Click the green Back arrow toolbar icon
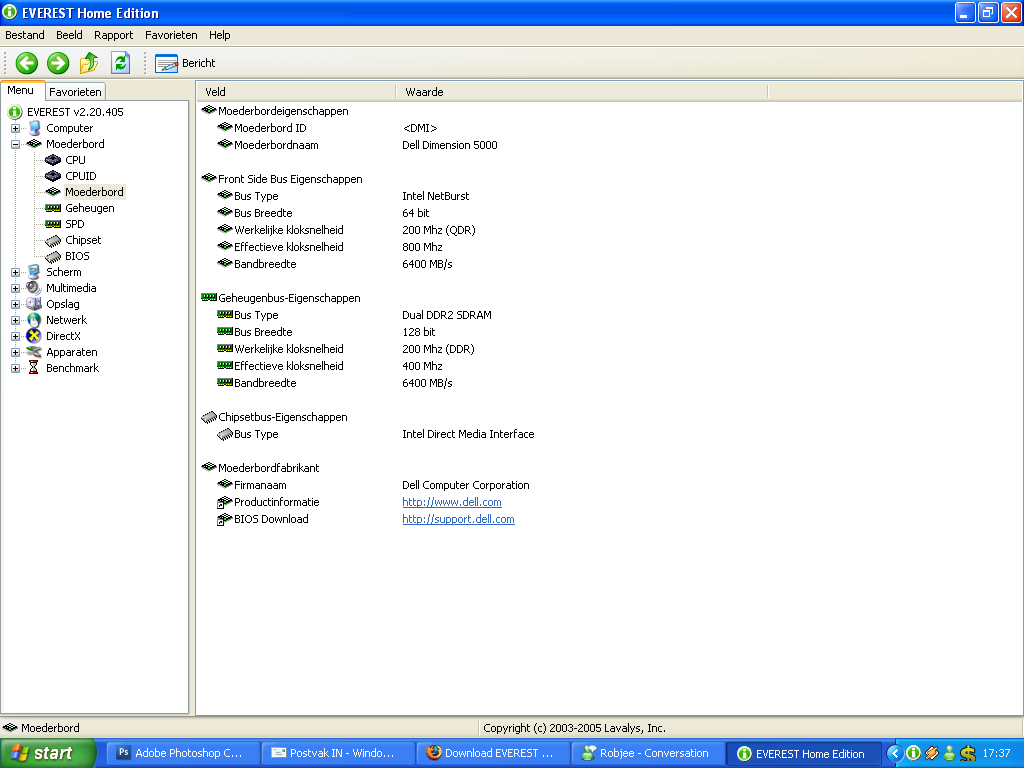 click(x=27, y=63)
